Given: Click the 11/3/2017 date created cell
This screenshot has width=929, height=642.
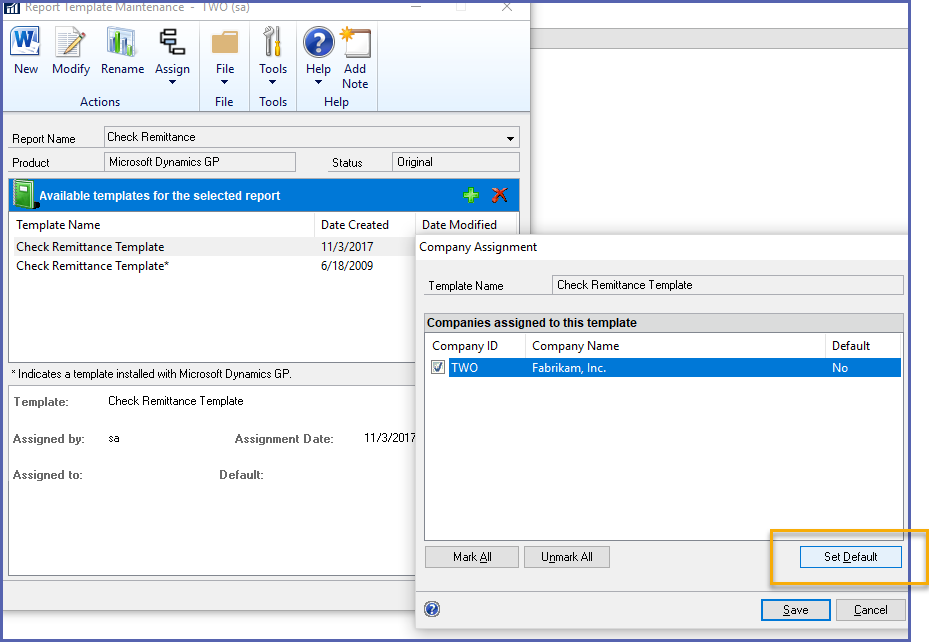Looking at the screenshot, I should point(347,247).
